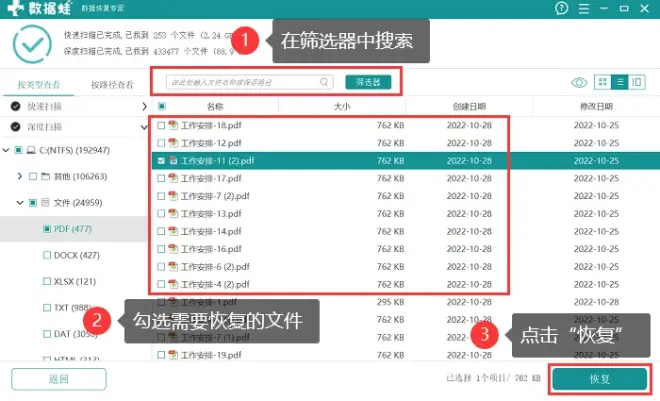Switch to grid thumbnail view

(602, 82)
